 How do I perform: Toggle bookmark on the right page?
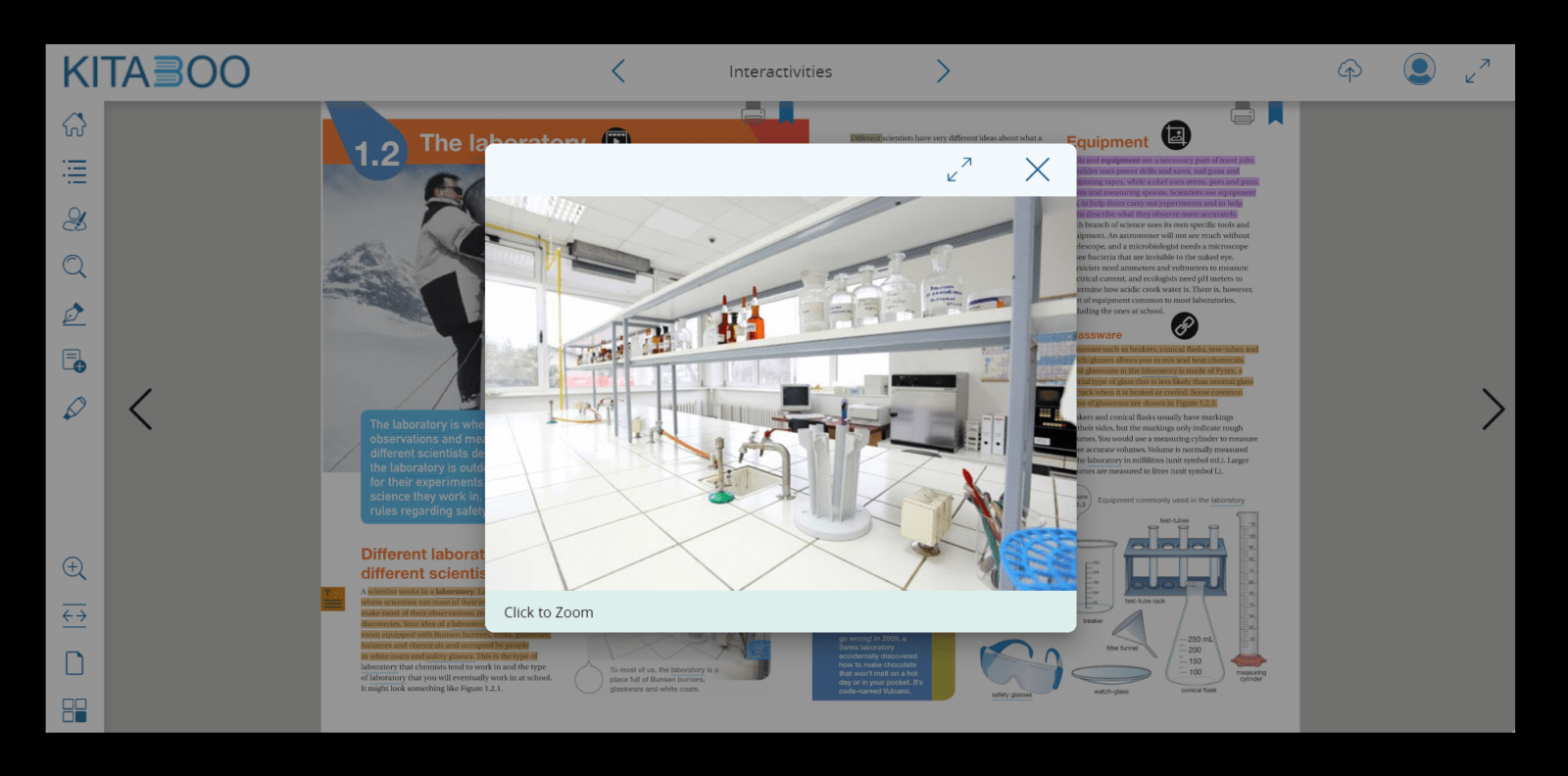[x=1275, y=114]
